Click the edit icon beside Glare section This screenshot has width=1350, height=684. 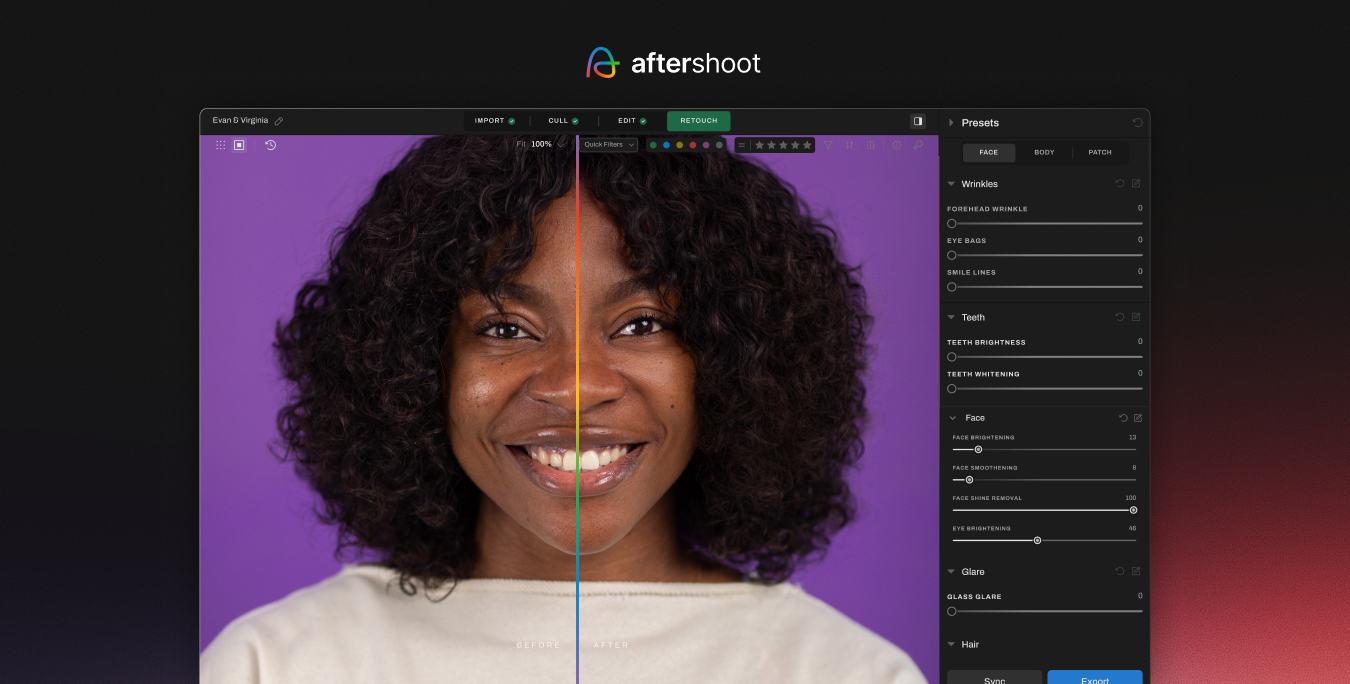1136,572
